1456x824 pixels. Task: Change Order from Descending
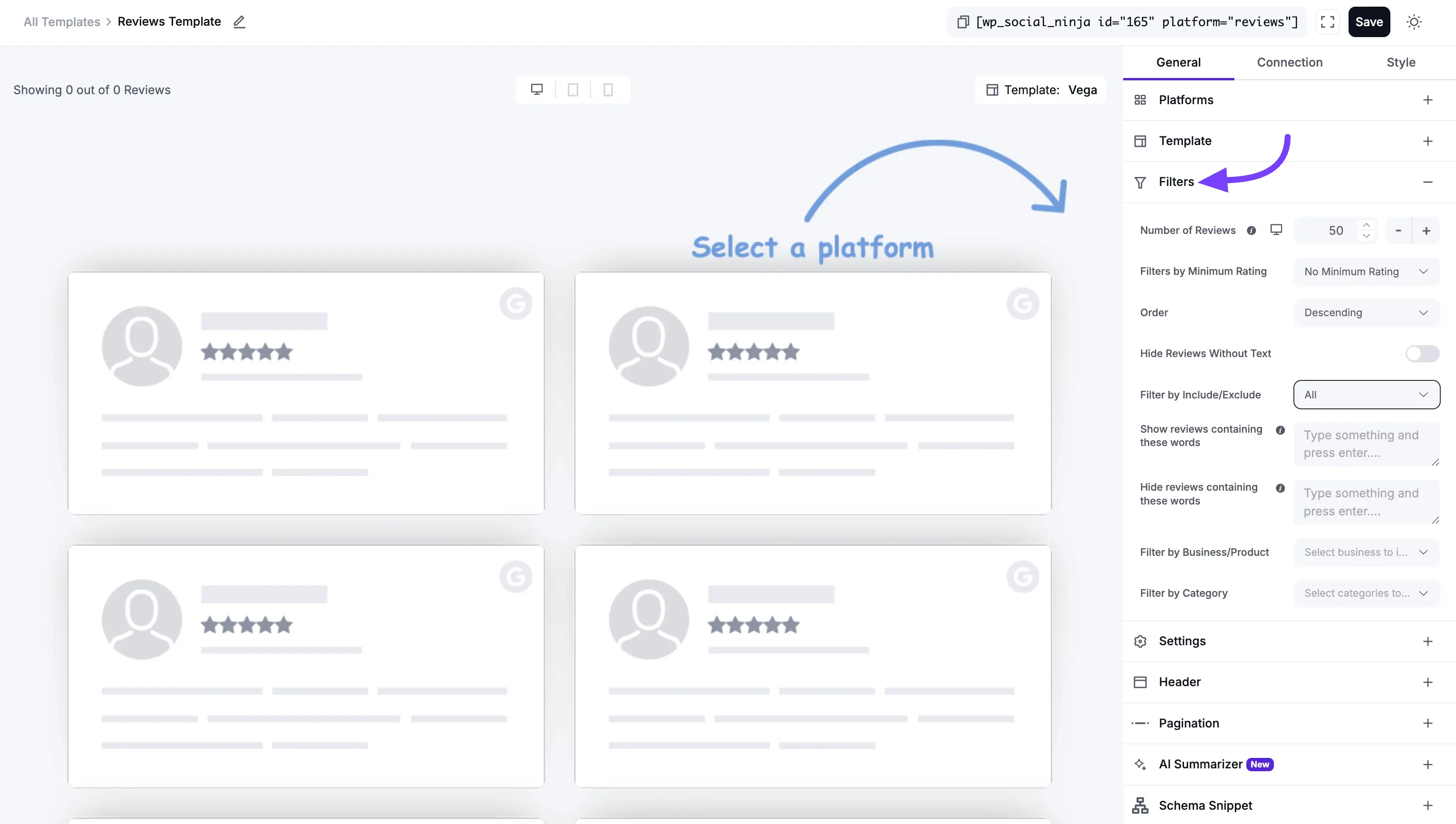1366,312
